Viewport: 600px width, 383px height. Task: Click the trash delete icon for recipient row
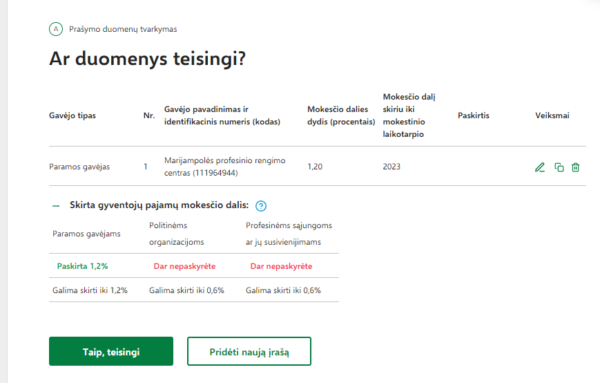(576, 167)
